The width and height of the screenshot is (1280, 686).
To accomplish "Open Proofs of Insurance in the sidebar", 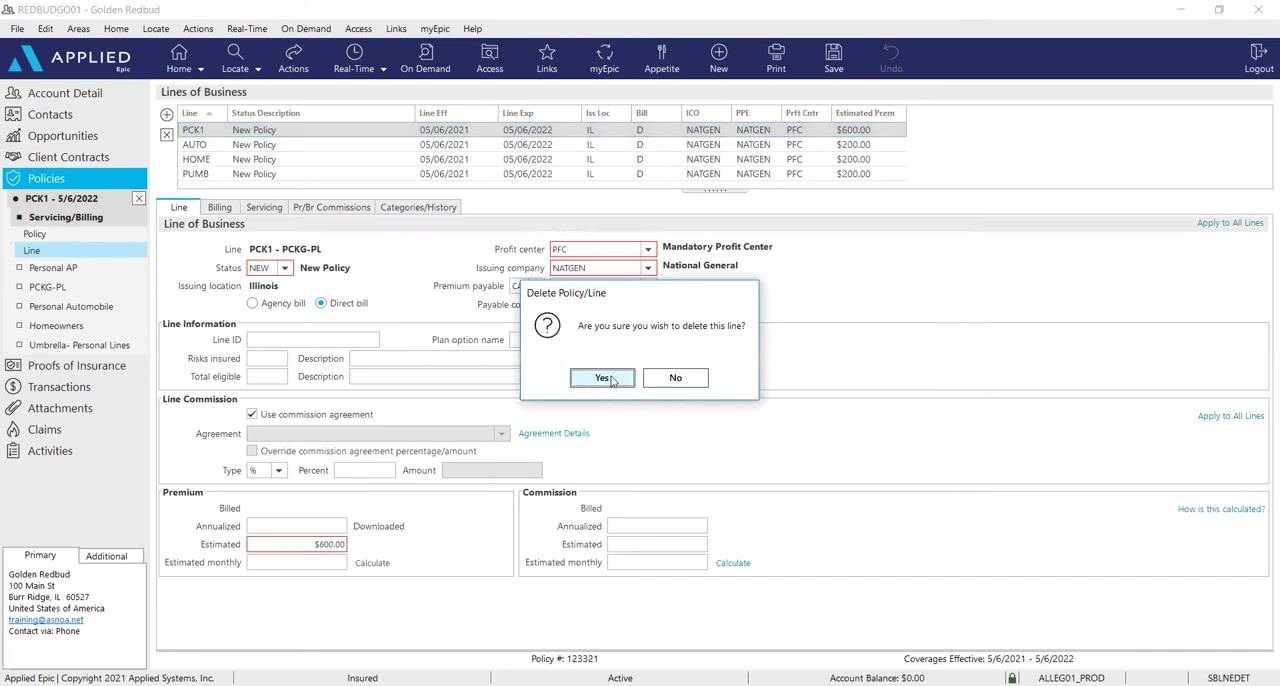I will [x=77, y=366].
